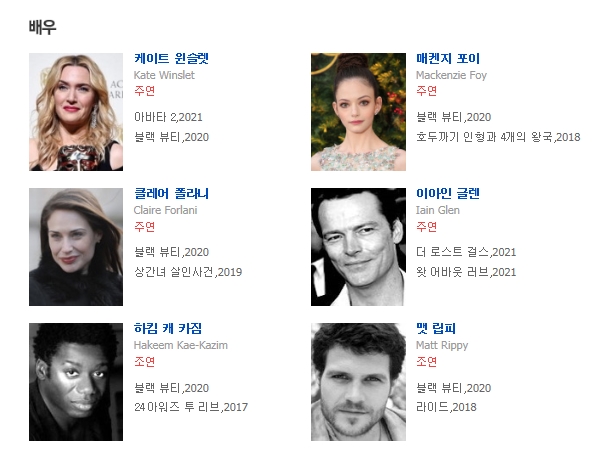Click the 이아인 글렌 name link
Image resolution: width=596 pixels, height=461 pixels.
448,193
